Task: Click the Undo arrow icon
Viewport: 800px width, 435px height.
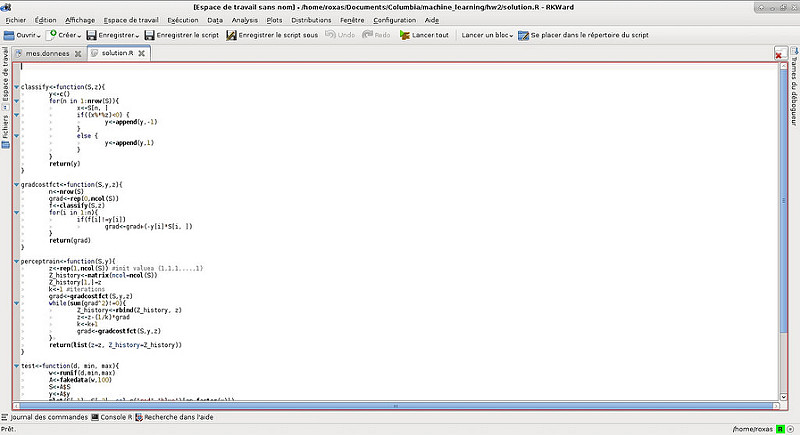Action: click(331, 35)
